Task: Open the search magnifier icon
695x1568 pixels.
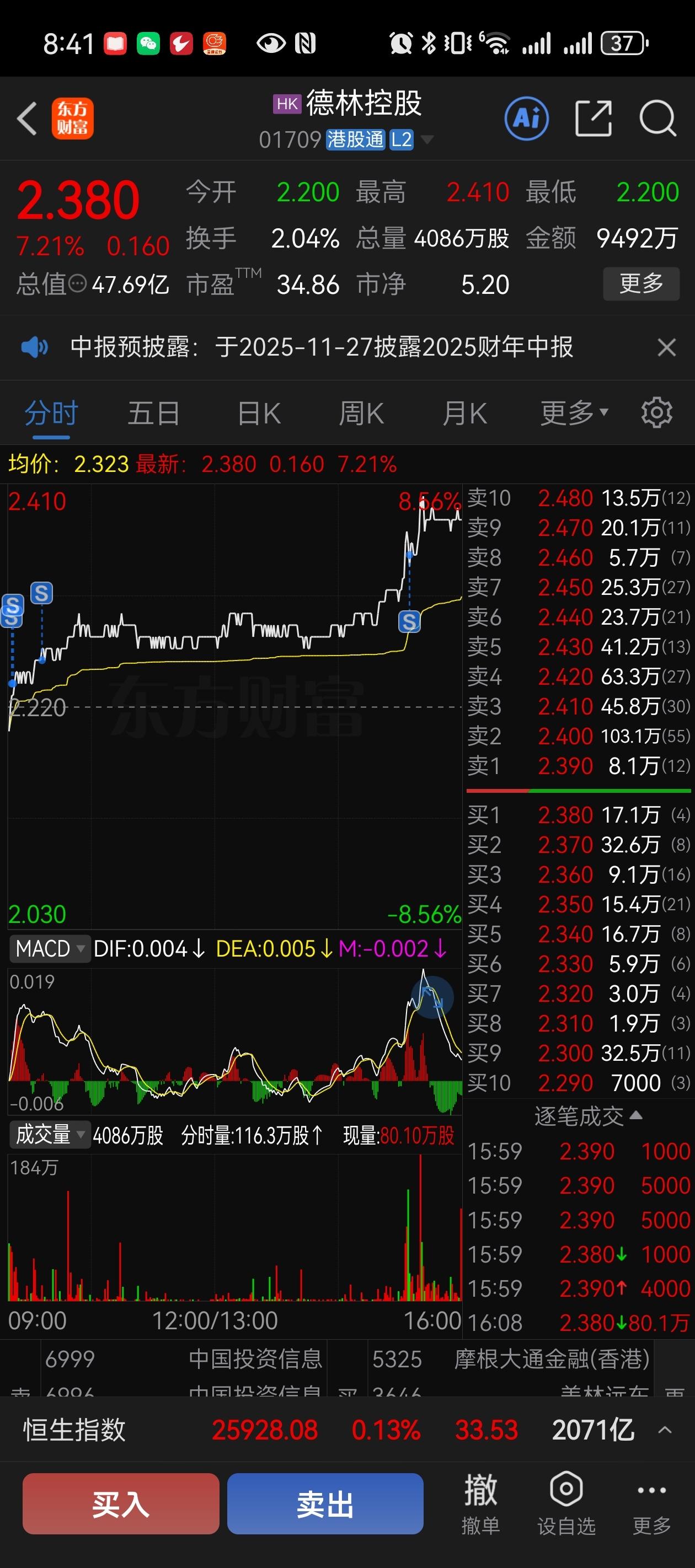Action: pos(658,118)
